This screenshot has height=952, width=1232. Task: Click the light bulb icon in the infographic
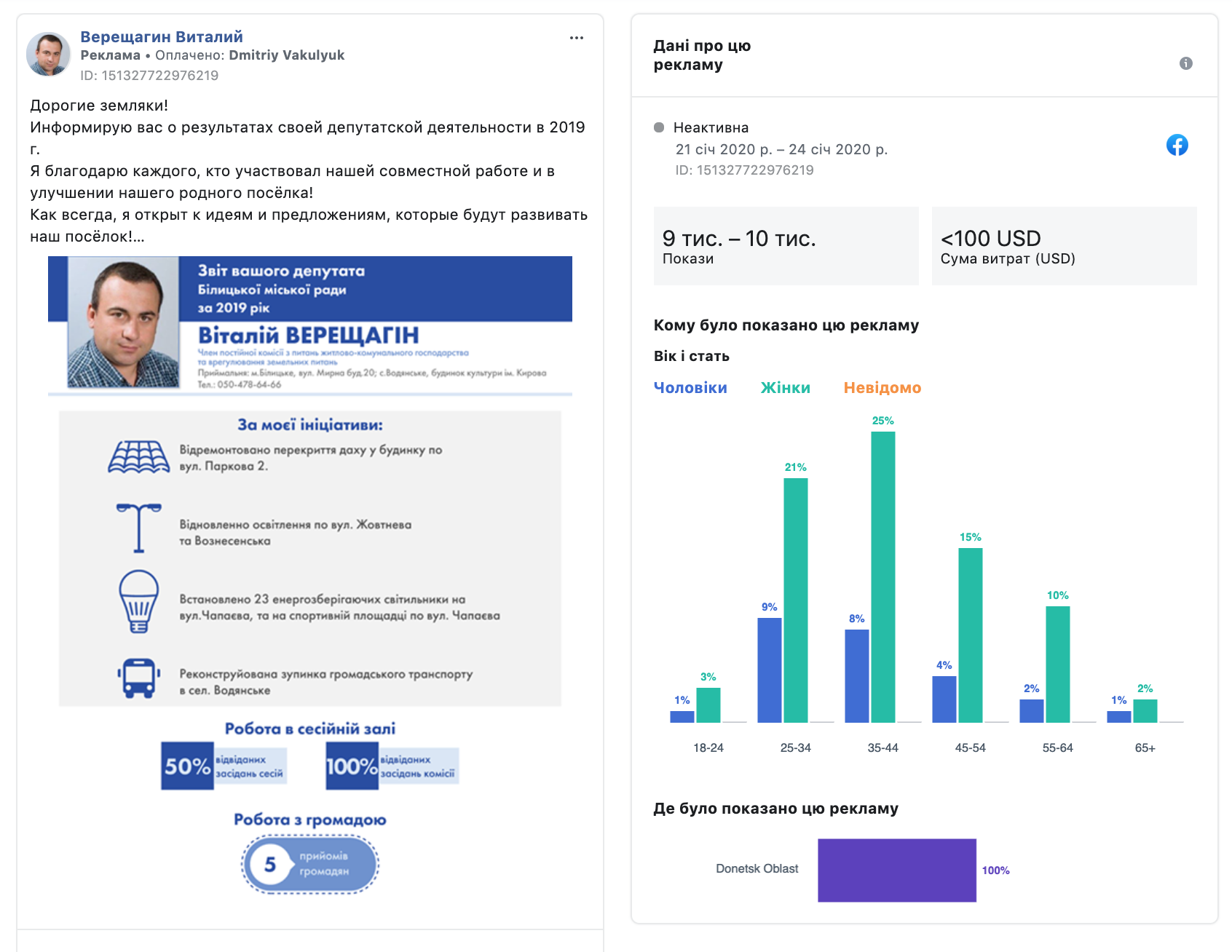coord(138,601)
